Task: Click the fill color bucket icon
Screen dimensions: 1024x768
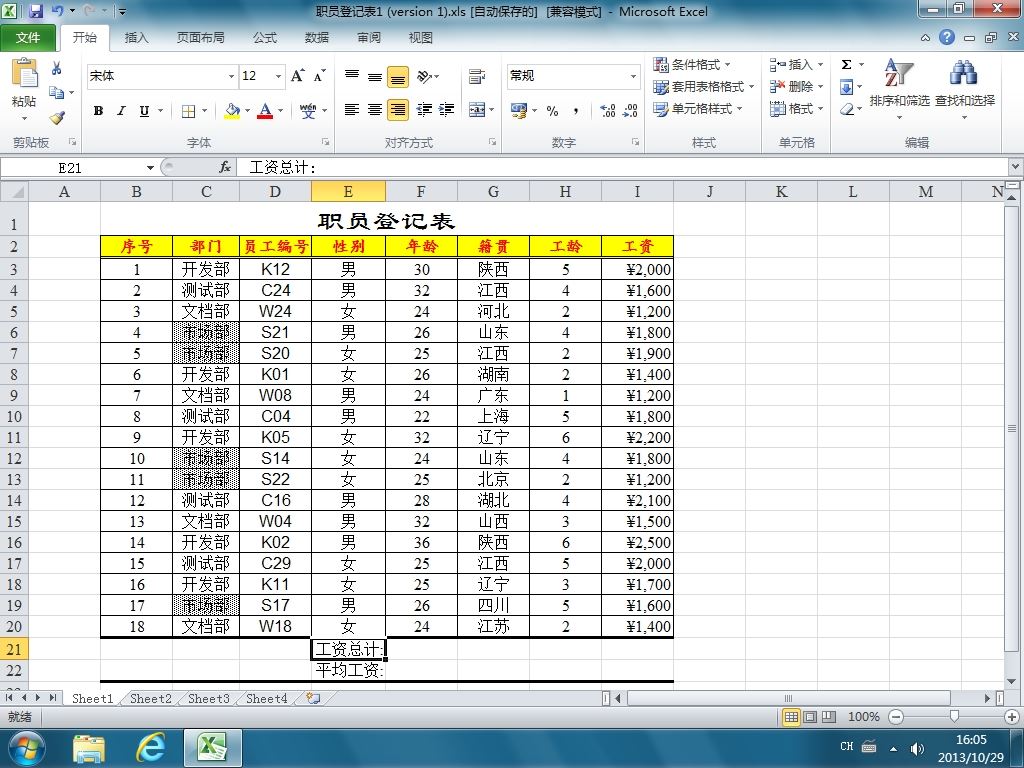Action: 232,110
